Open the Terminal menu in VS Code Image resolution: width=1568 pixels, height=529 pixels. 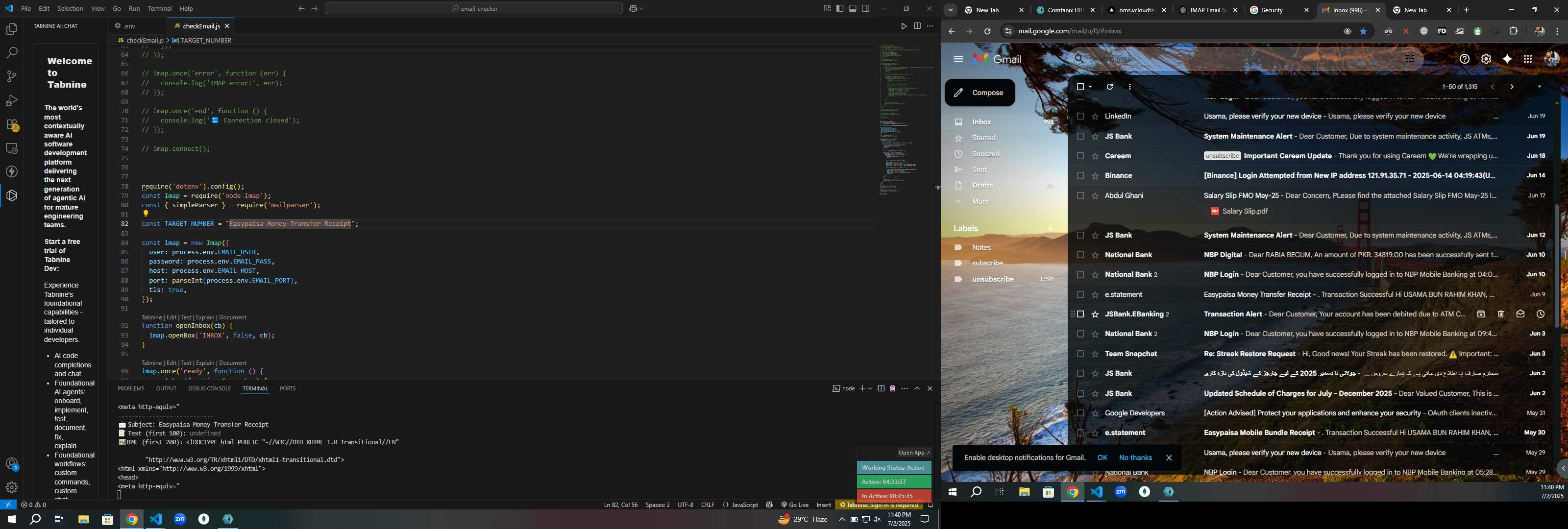[x=159, y=8]
